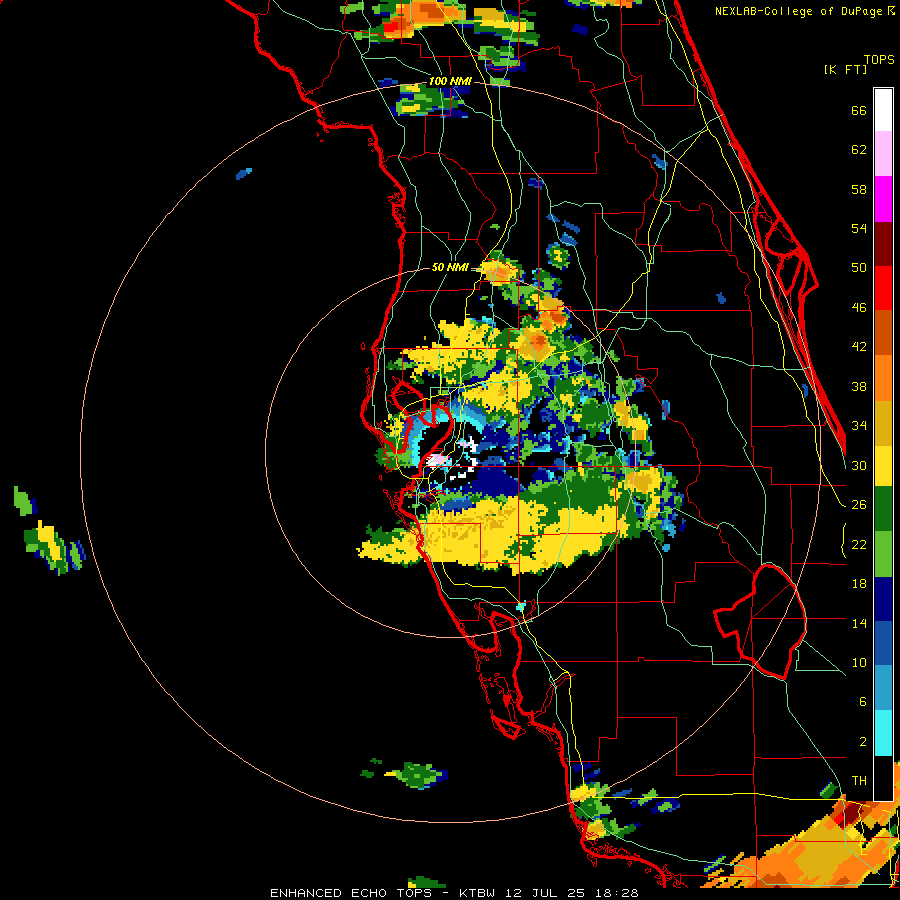Click the 50 value on legend scale
The image size is (900, 900).
859,267
